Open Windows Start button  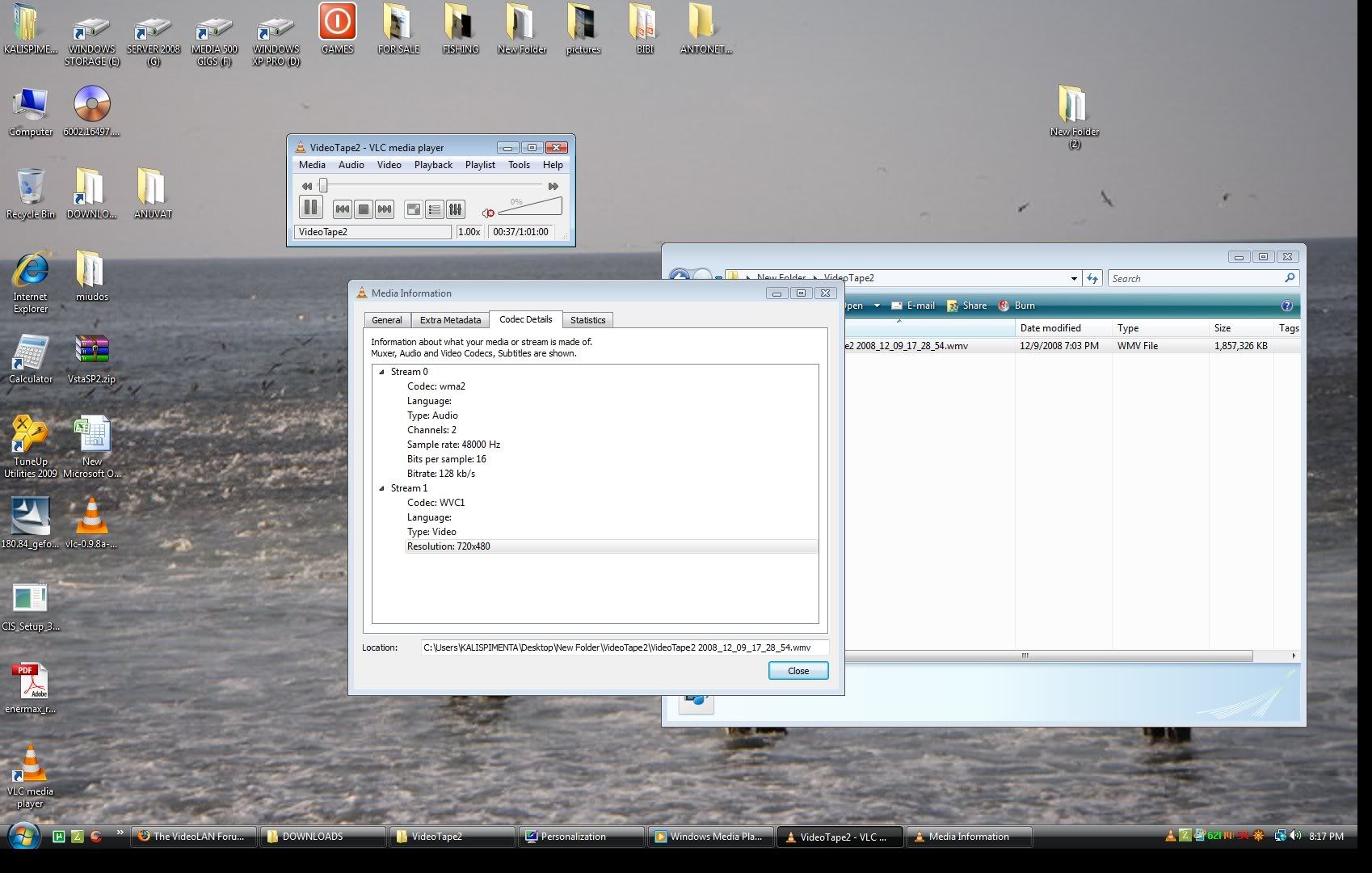[x=23, y=836]
